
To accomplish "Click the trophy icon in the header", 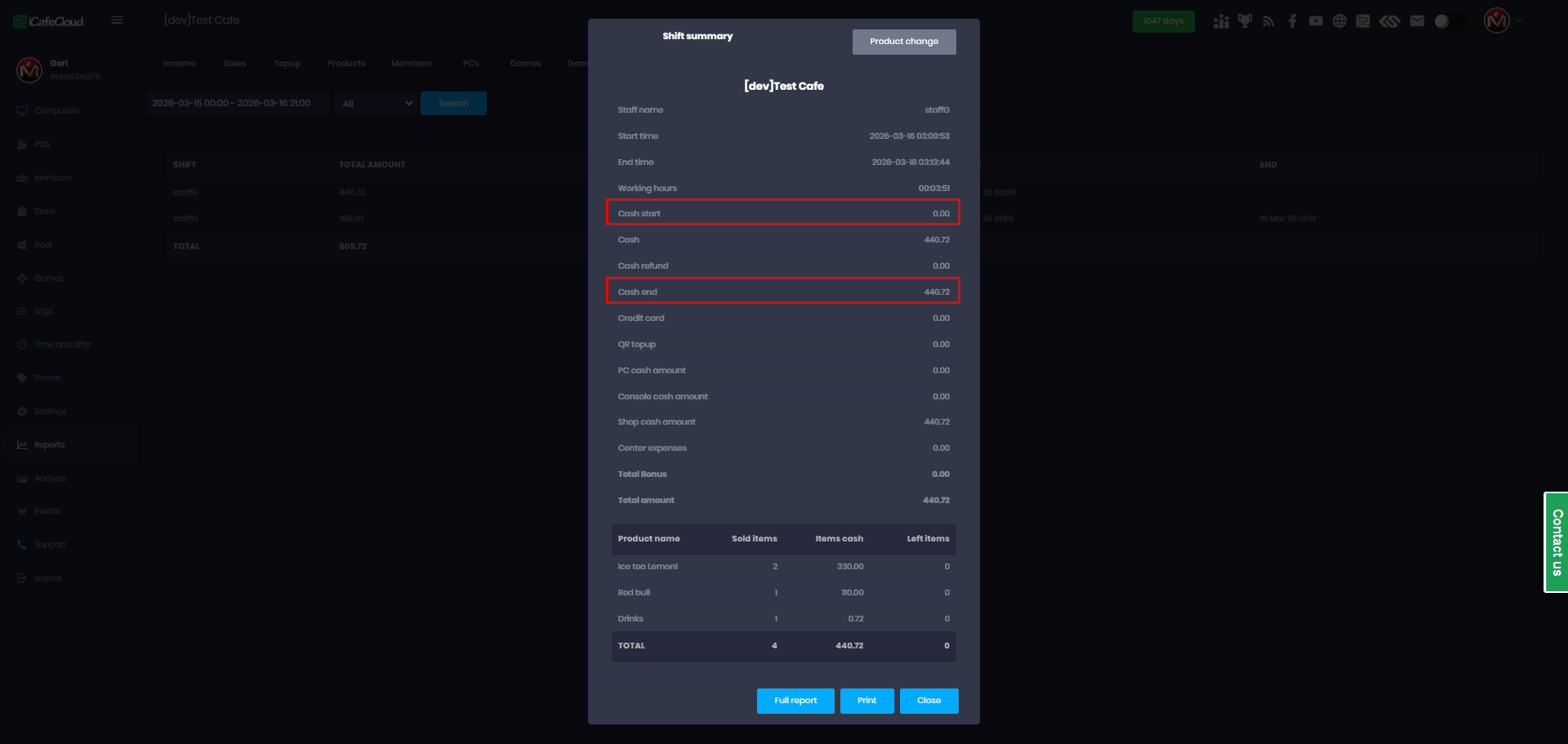I will tap(1245, 21).
